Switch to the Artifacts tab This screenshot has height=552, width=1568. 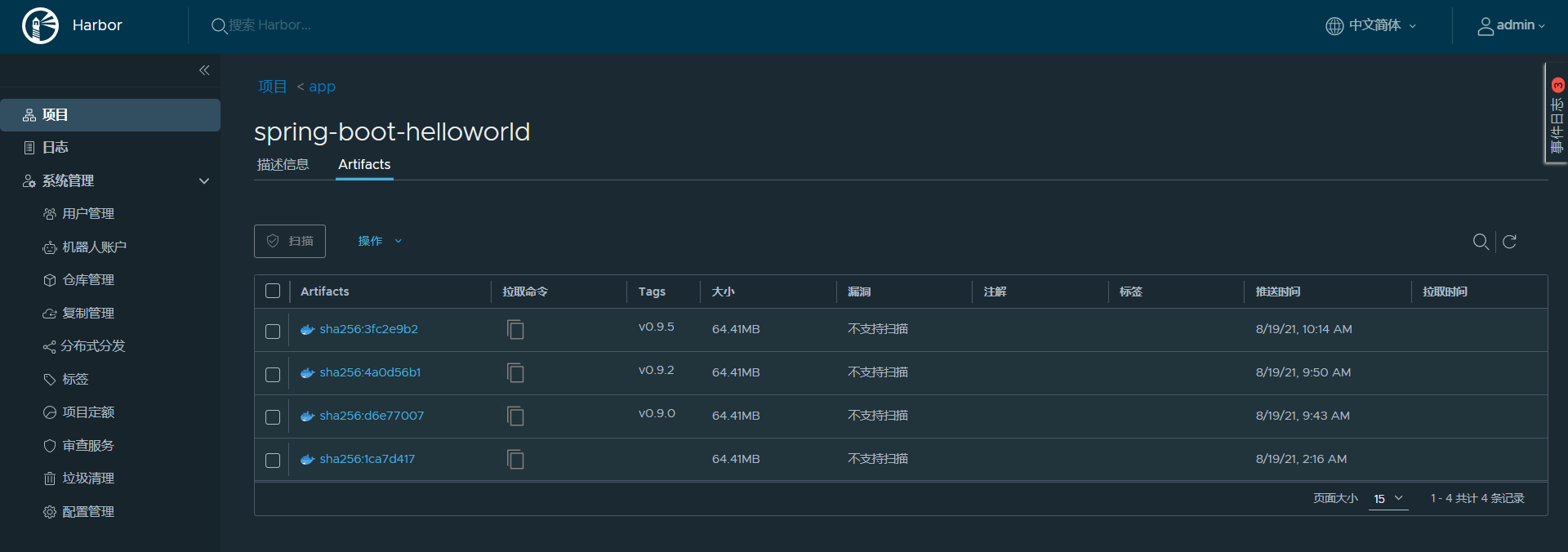coord(364,165)
